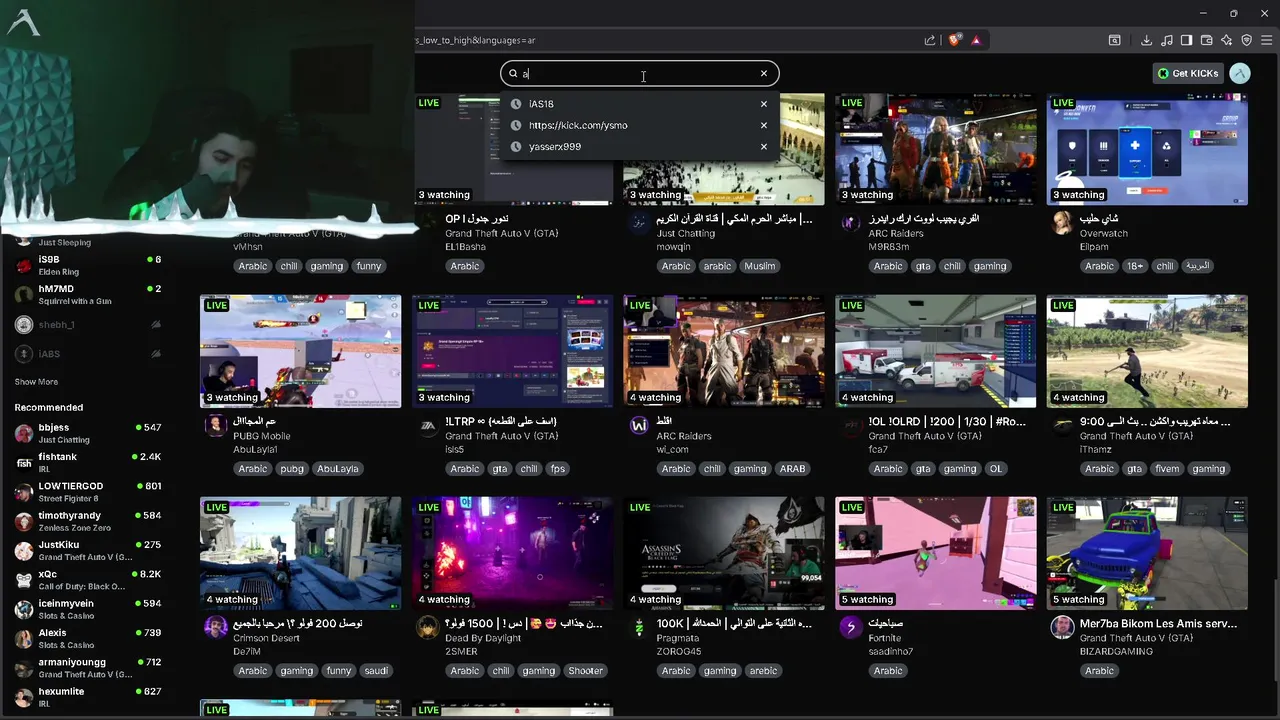Open recommended channel timothyrandy

[88, 521]
